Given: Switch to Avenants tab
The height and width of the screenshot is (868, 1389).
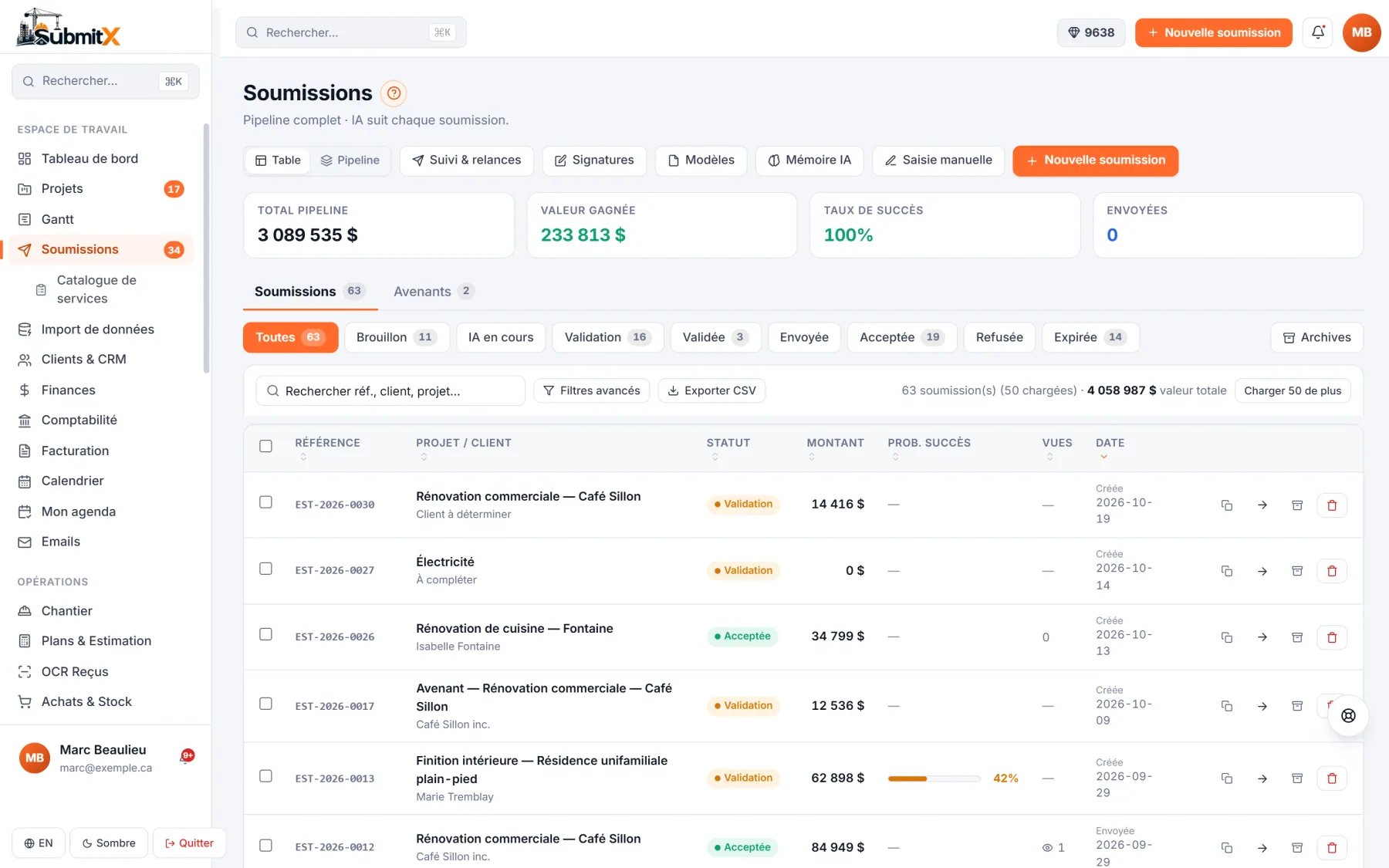Looking at the screenshot, I should [x=434, y=292].
